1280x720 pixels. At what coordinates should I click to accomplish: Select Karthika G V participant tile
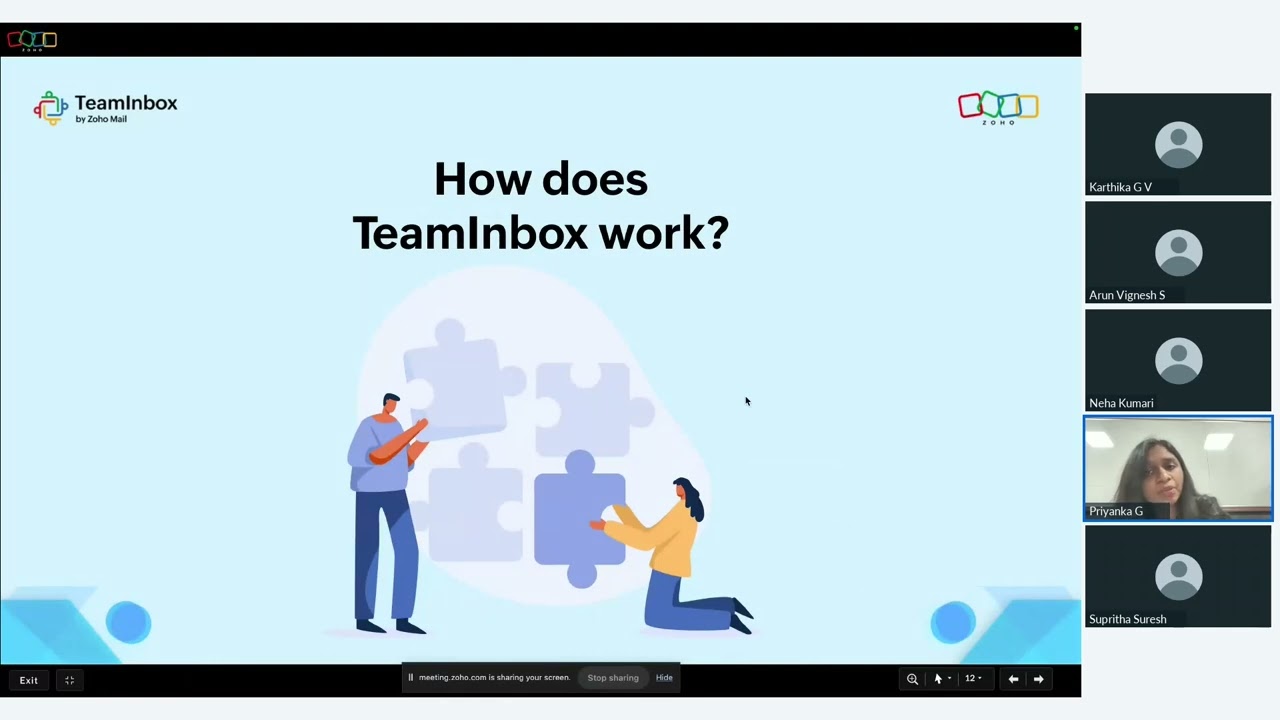click(1178, 144)
